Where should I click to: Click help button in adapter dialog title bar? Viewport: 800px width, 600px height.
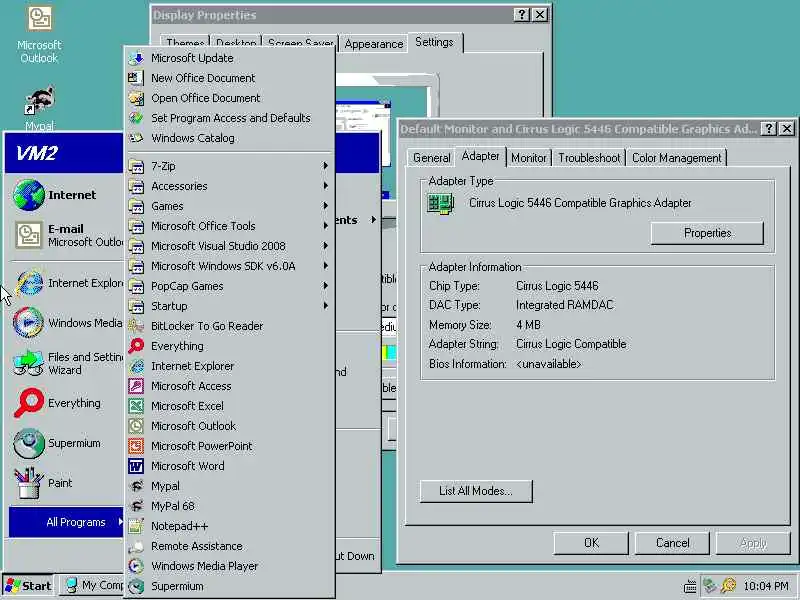click(768, 129)
